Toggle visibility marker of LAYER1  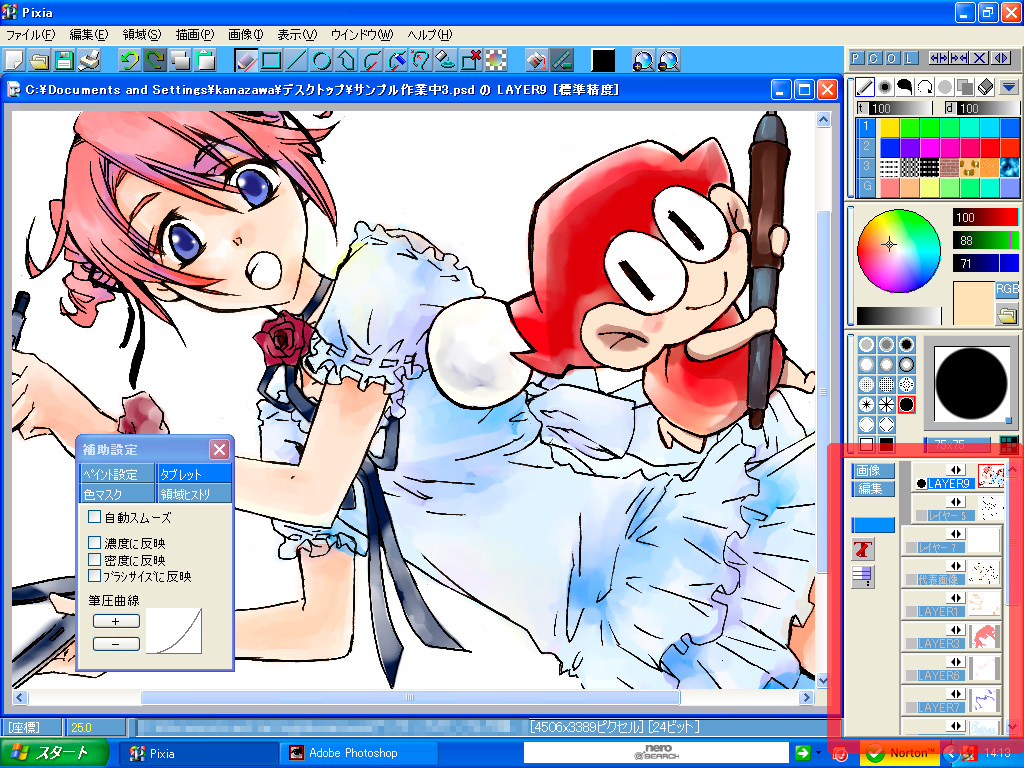pos(911,612)
